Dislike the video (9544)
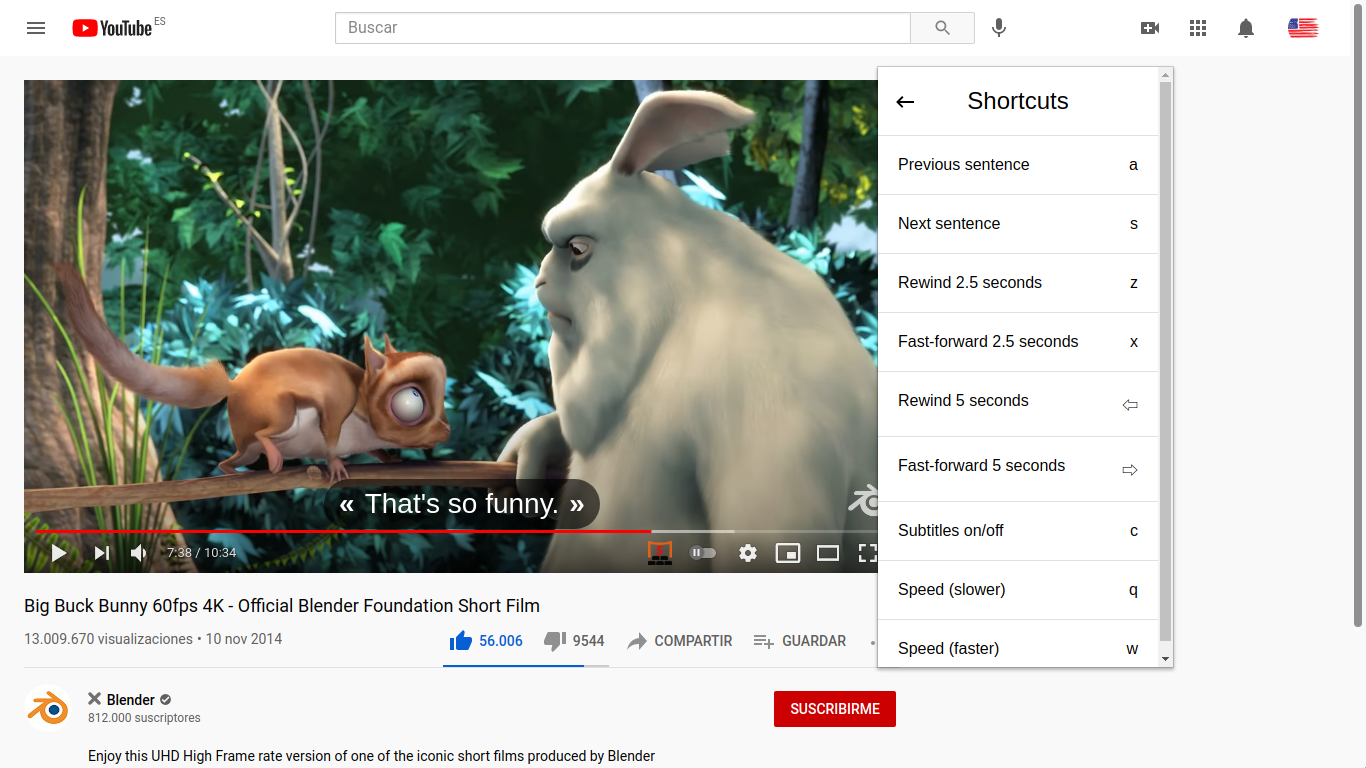Image resolution: width=1366 pixels, height=768 pixels. point(574,641)
